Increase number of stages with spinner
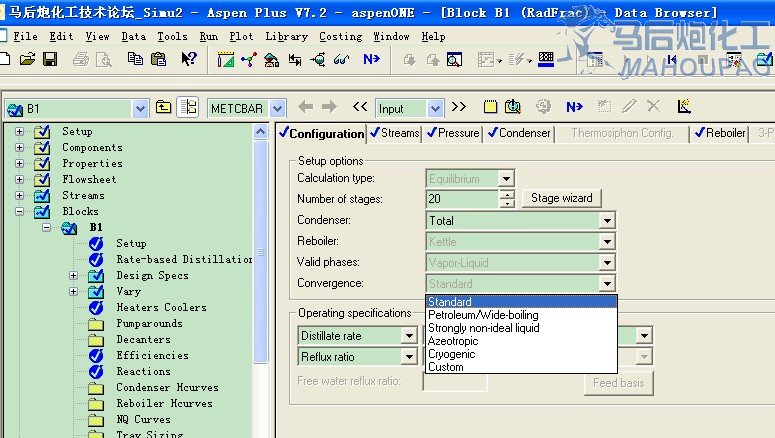 [507, 194]
